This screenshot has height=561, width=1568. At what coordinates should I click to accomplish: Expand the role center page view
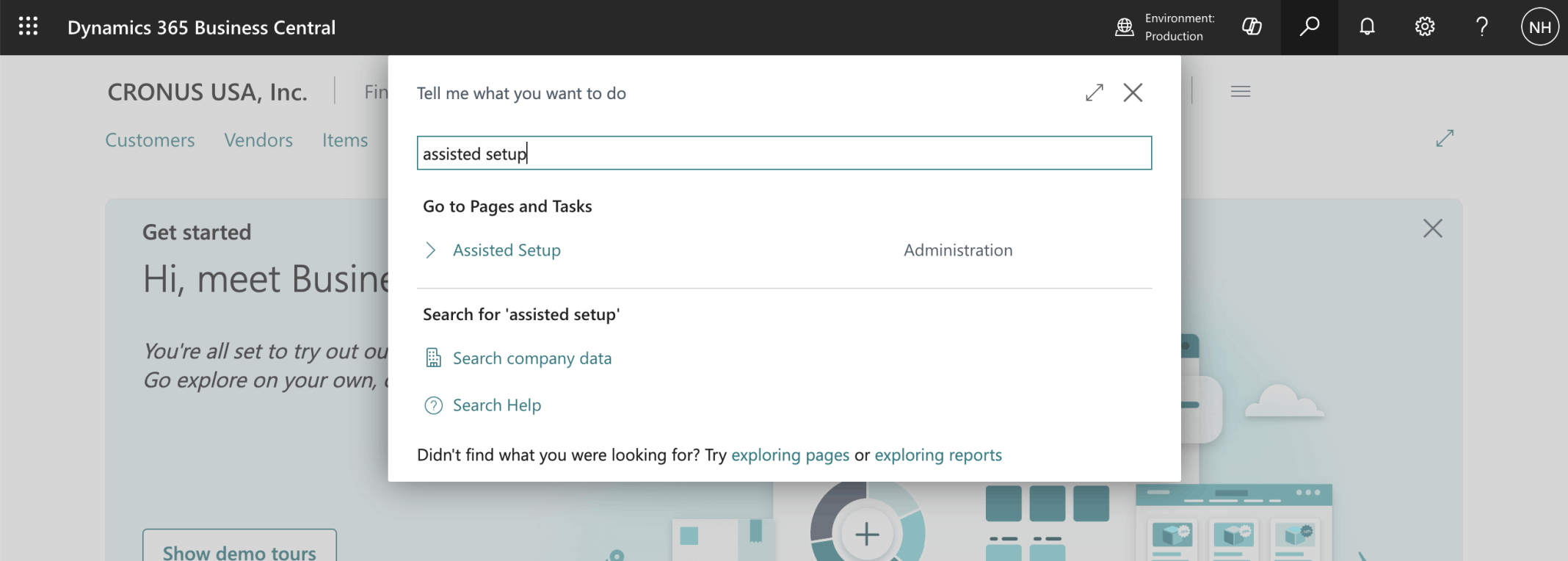click(x=1445, y=138)
